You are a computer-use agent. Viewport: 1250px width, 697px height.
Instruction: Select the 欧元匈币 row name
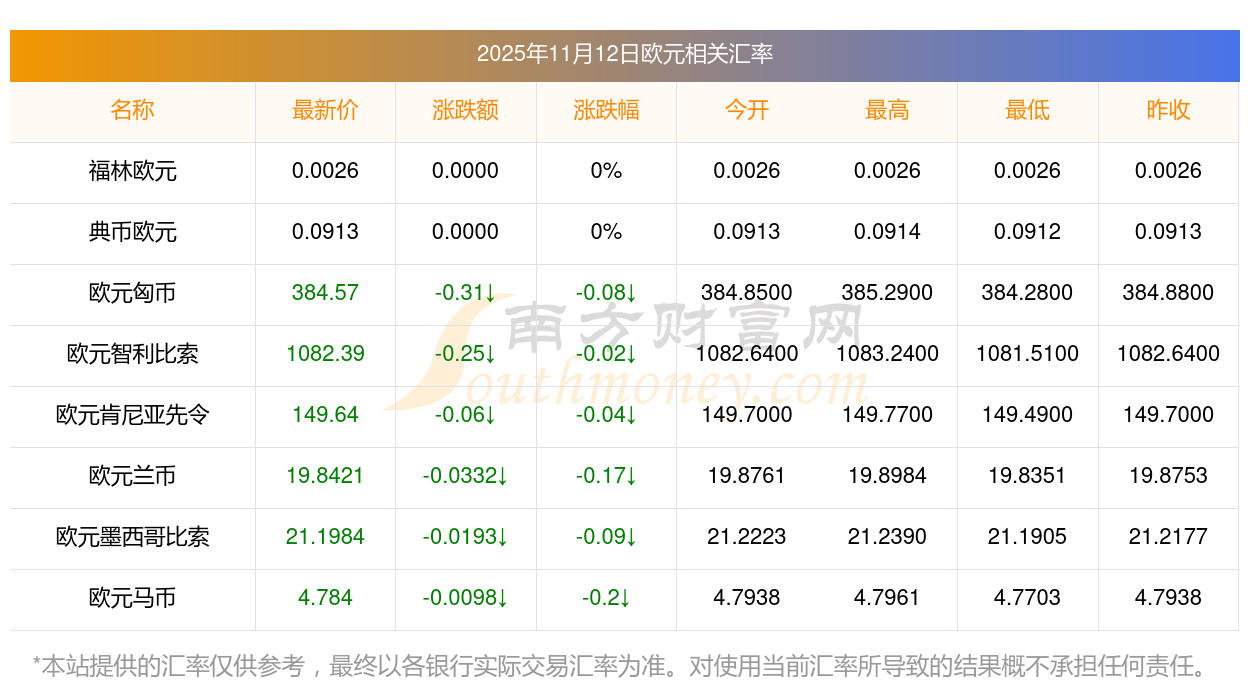(x=132, y=293)
